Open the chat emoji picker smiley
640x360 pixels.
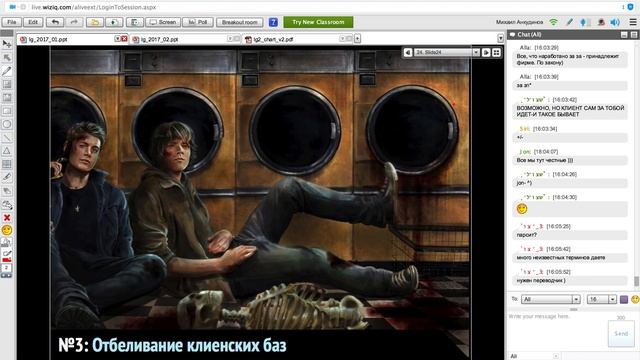click(x=635, y=299)
